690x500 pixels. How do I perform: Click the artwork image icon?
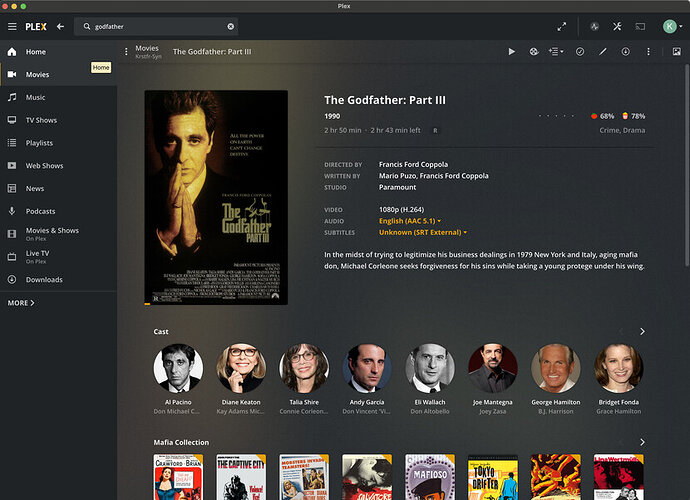coord(677,51)
